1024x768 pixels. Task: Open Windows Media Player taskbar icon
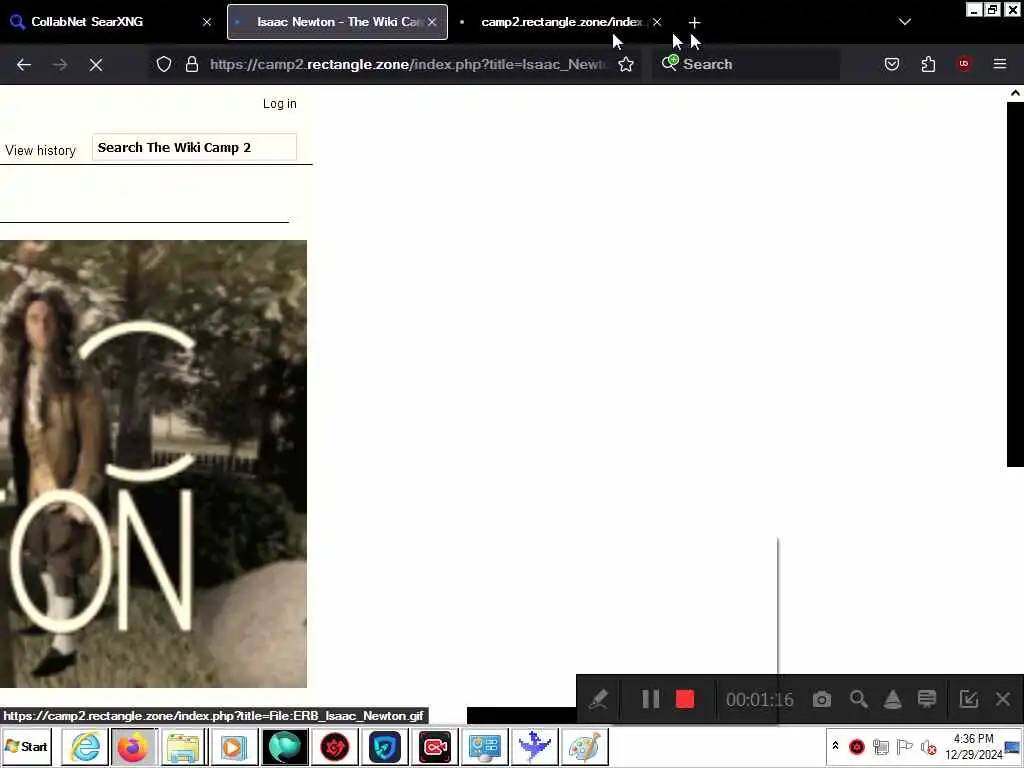234,746
